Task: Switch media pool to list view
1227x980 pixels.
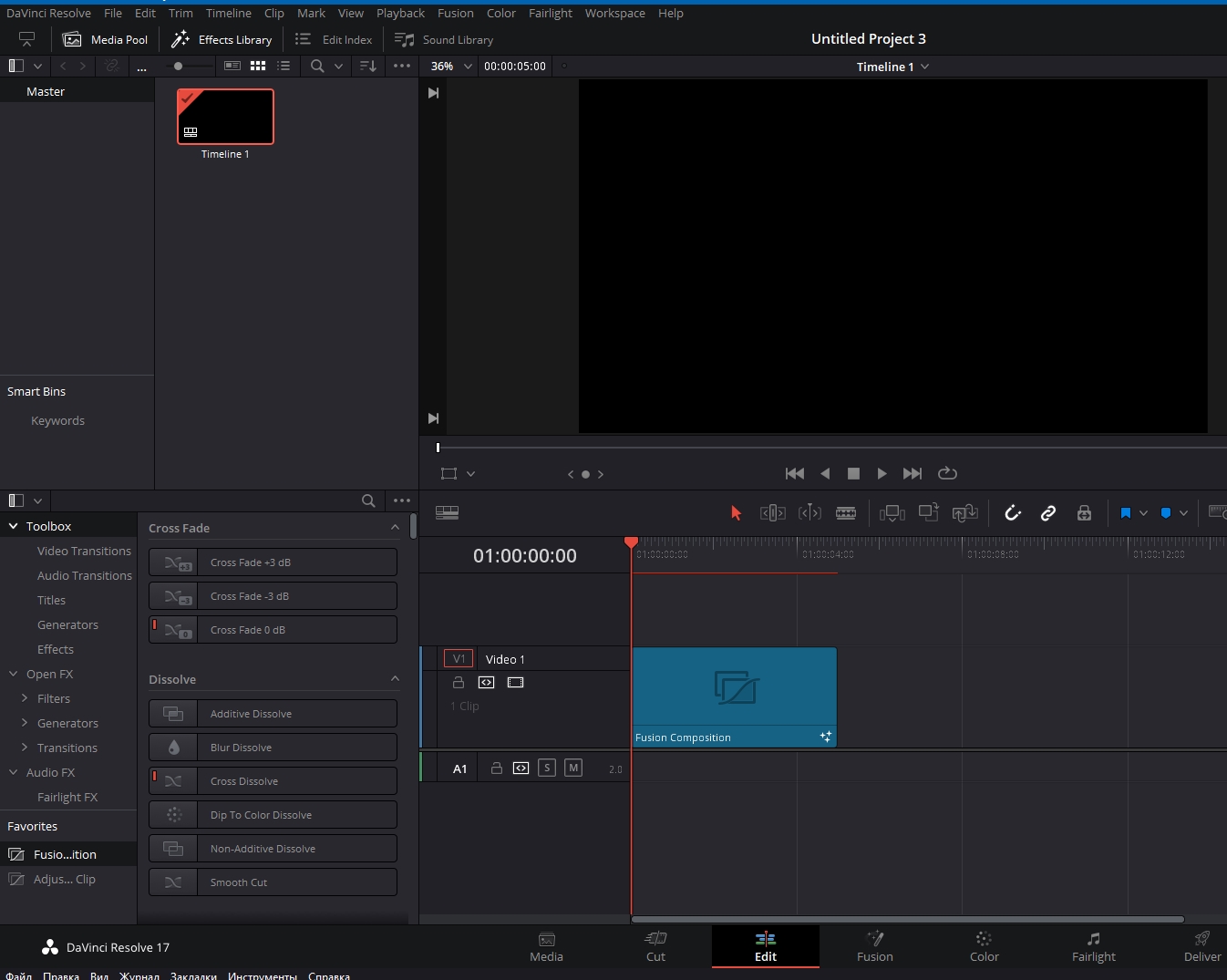Action: coord(284,66)
